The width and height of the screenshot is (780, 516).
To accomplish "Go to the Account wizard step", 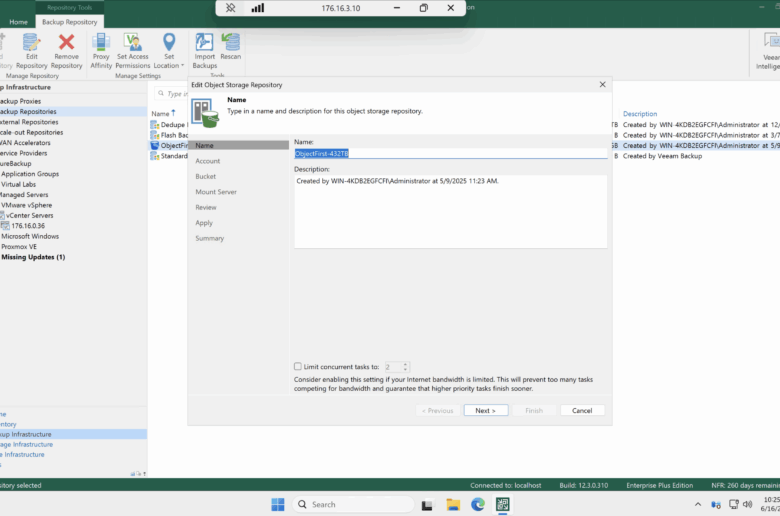I will pos(207,161).
